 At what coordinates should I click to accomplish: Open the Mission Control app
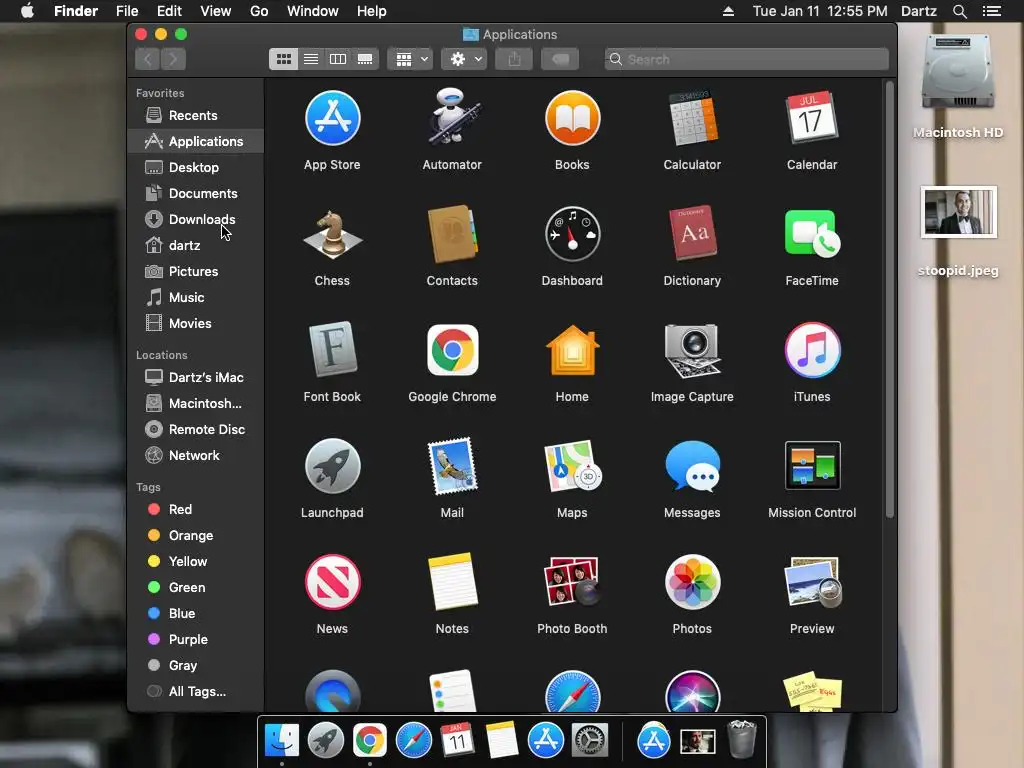pos(812,466)
